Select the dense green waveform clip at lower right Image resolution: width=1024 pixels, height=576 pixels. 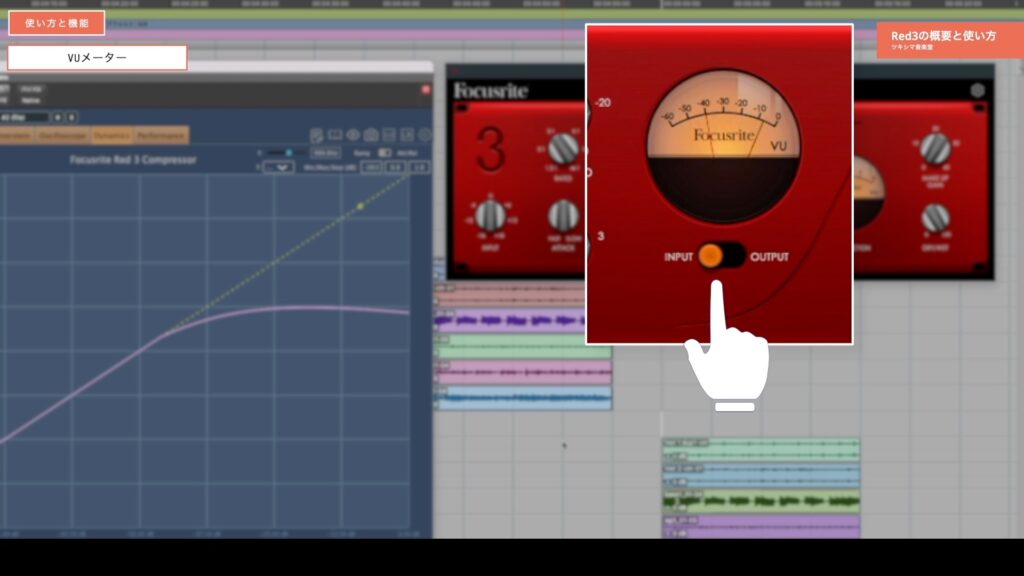[x=761, y=501]
